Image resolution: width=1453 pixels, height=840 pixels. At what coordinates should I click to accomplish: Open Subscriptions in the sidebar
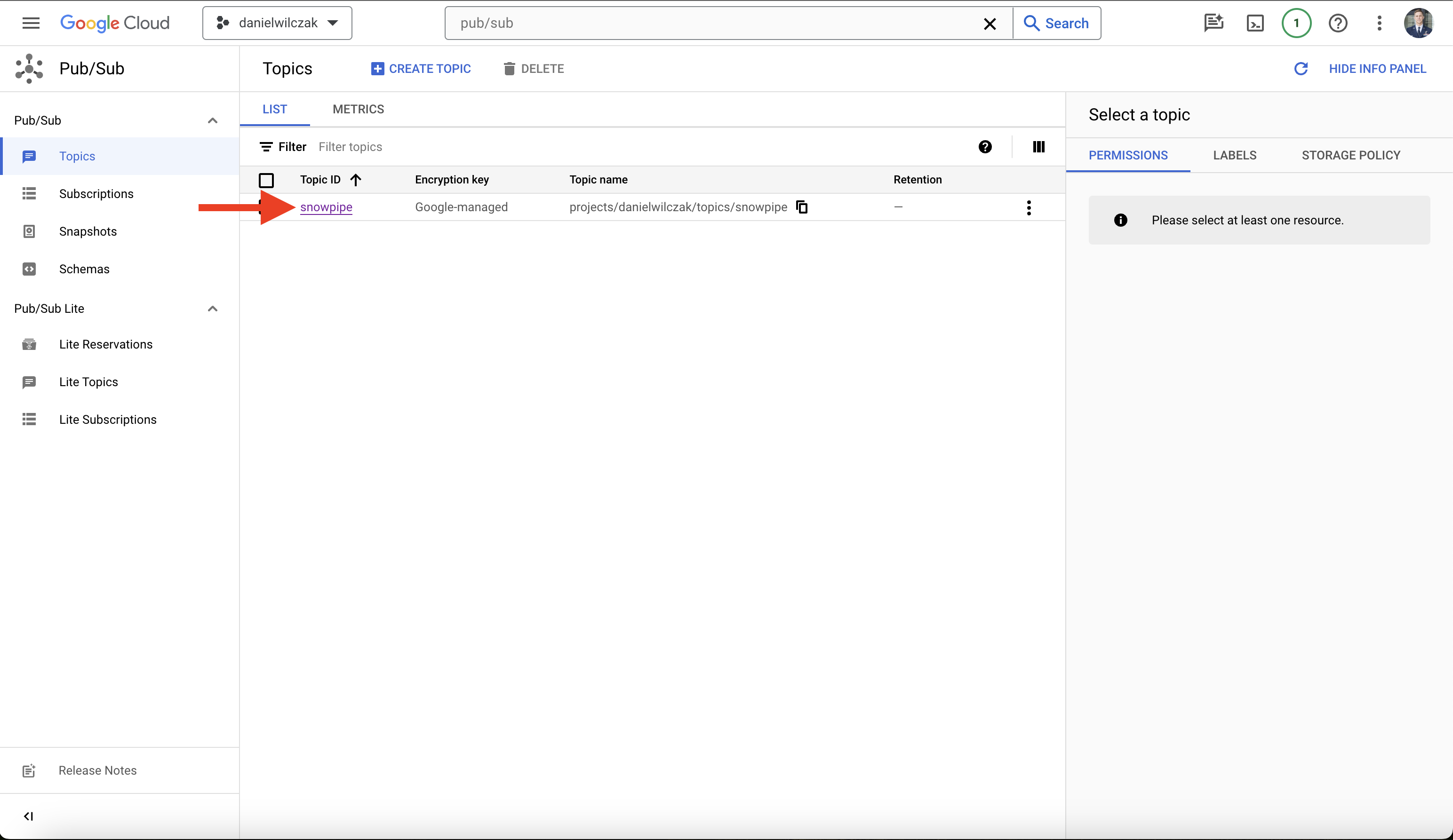(120, 194)
